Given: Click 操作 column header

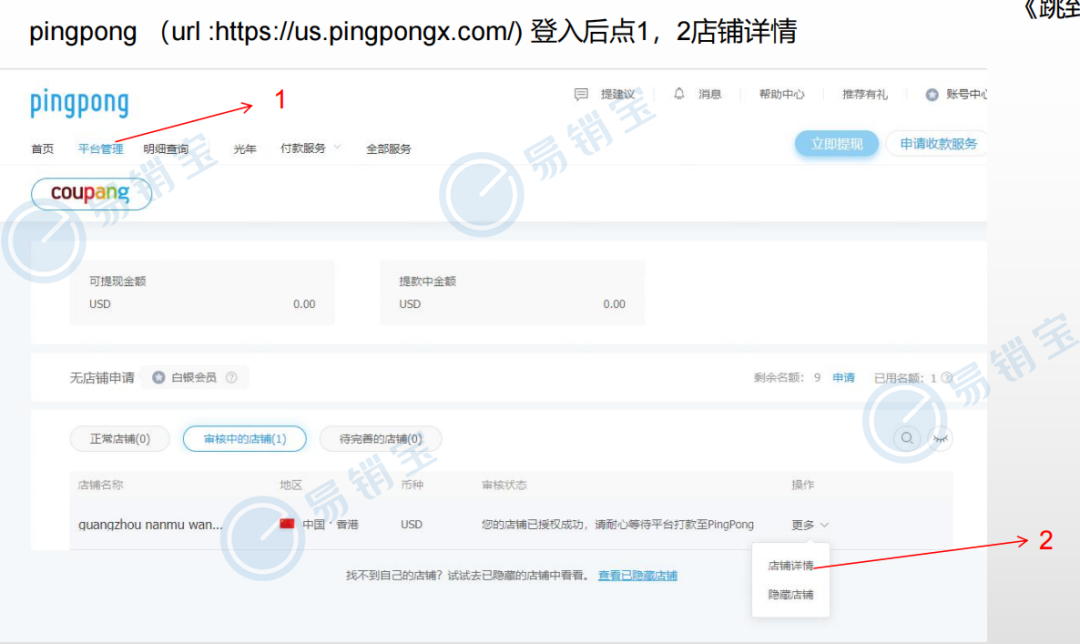Looking at the screenshot, I should pyautogui.click(x=802, y=485).
